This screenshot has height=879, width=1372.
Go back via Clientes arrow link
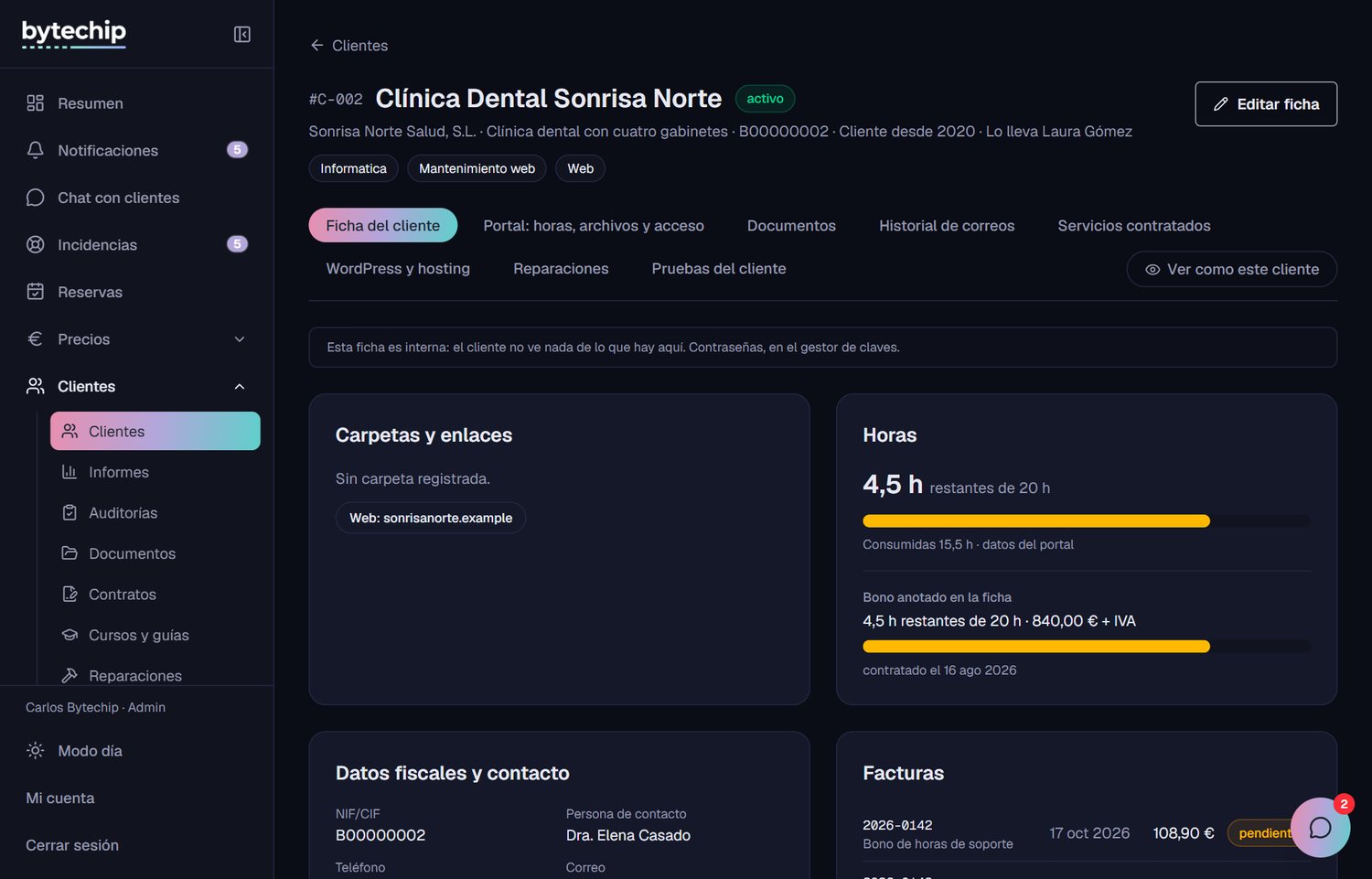click(x=348, y=46)
